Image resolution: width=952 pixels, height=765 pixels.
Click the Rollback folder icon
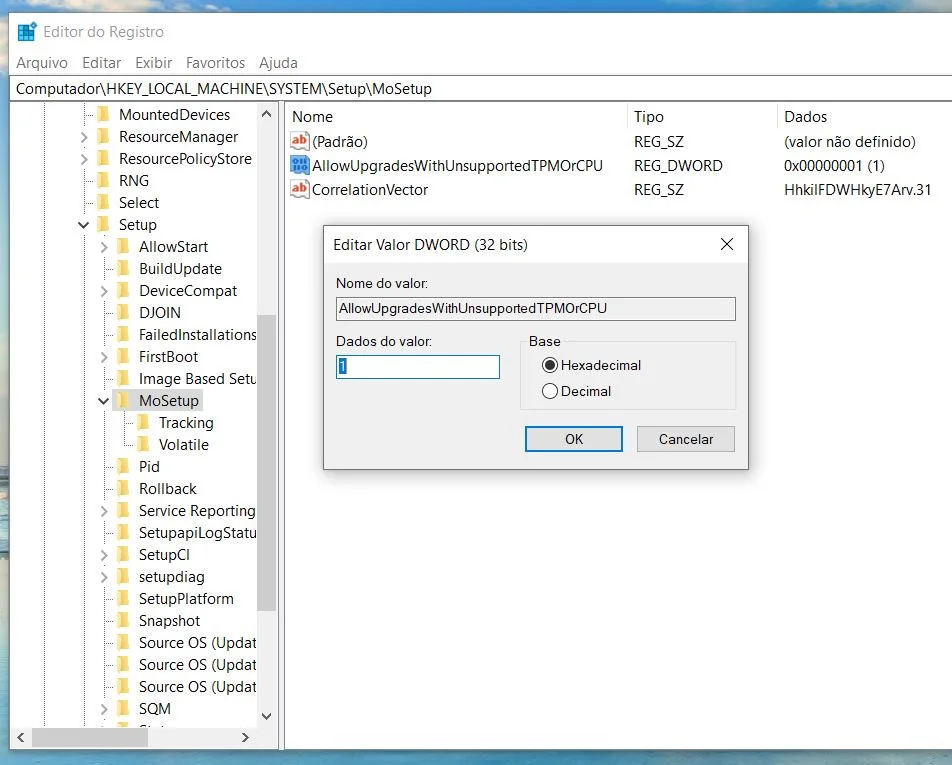point(123,488)
